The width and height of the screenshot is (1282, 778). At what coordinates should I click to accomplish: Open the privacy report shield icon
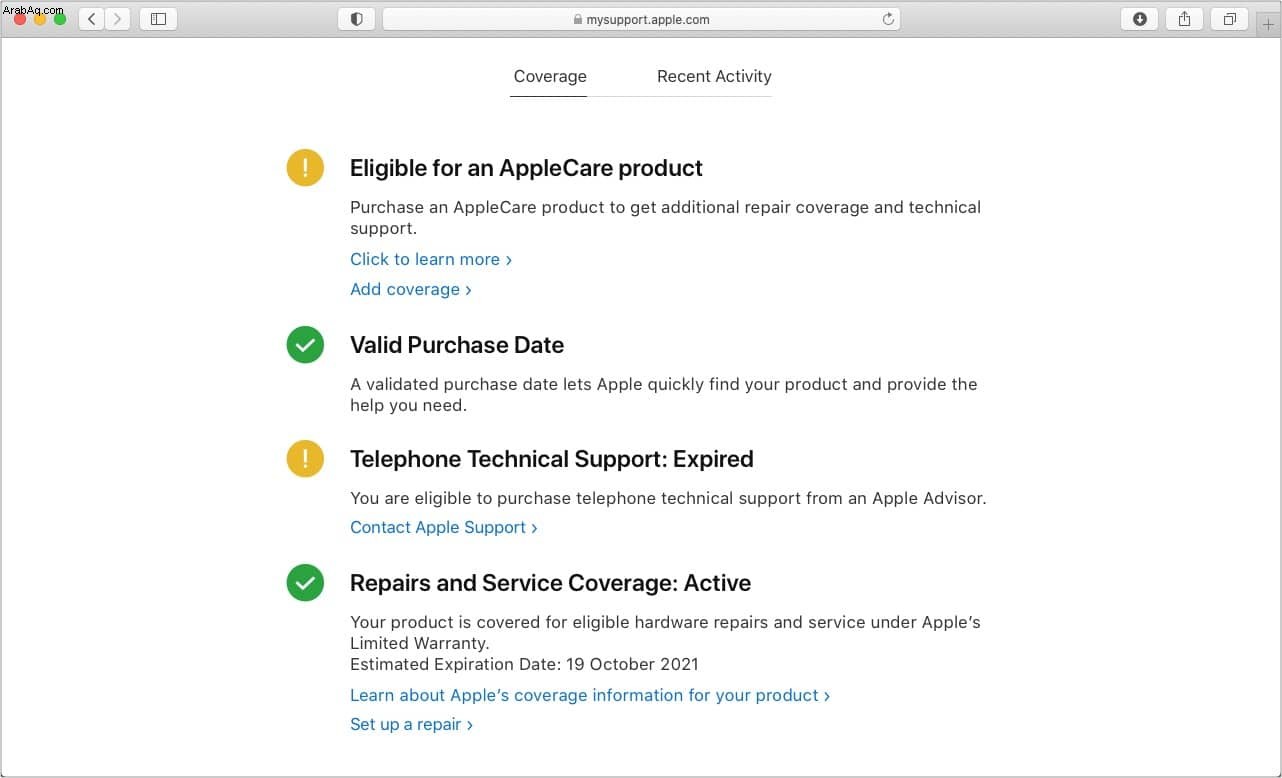(356, 19)
